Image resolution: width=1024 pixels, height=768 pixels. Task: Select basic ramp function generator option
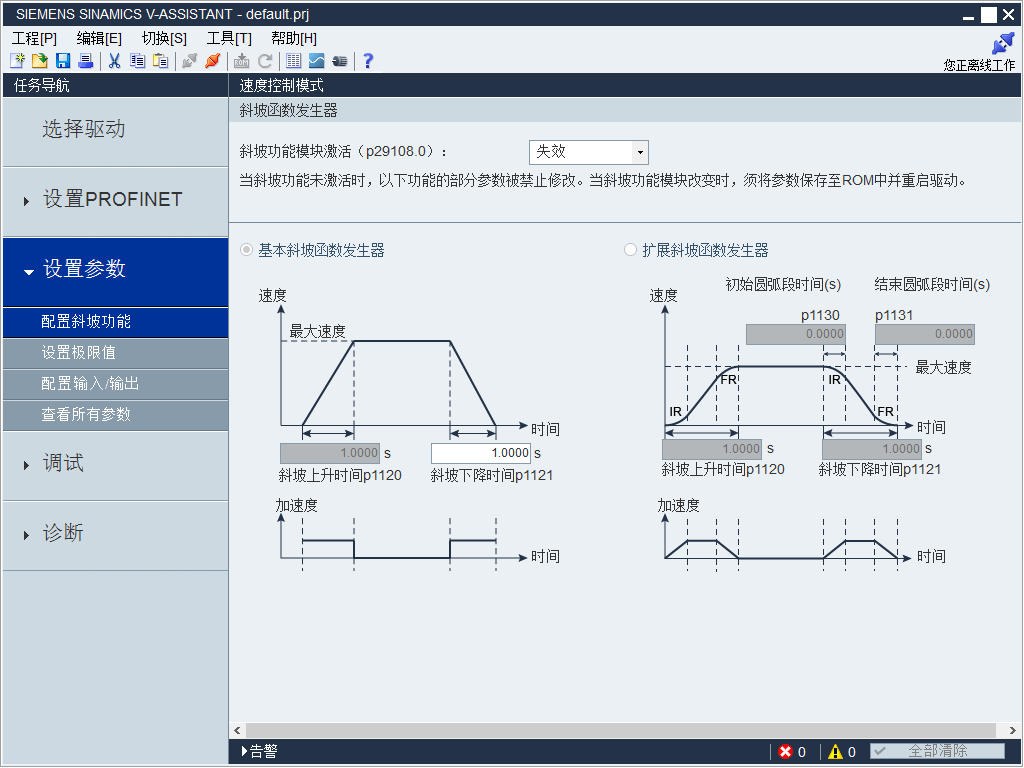tap(246, 250)
